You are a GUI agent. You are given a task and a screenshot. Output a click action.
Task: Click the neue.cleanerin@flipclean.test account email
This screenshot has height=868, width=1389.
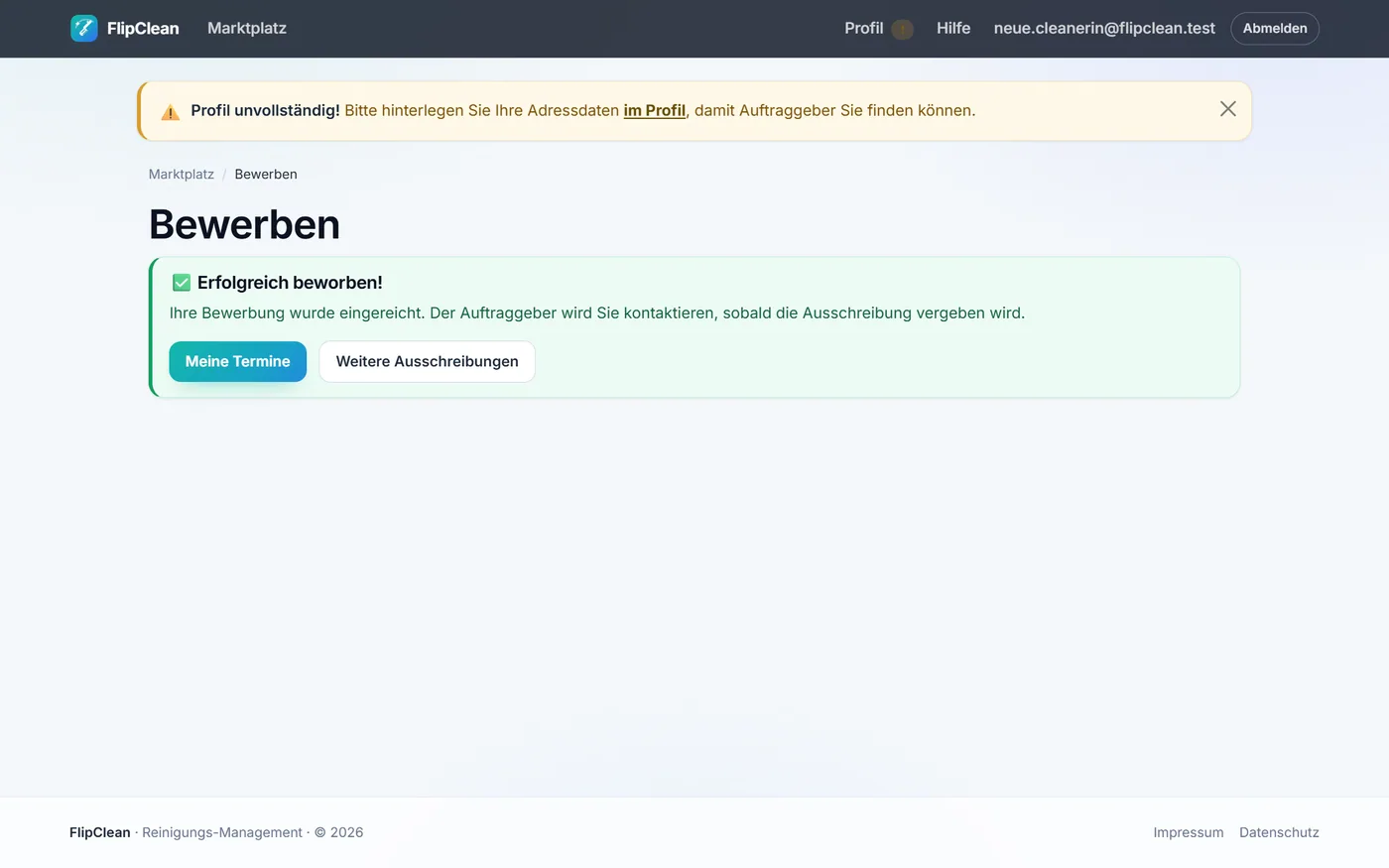tap(1104, 28)
